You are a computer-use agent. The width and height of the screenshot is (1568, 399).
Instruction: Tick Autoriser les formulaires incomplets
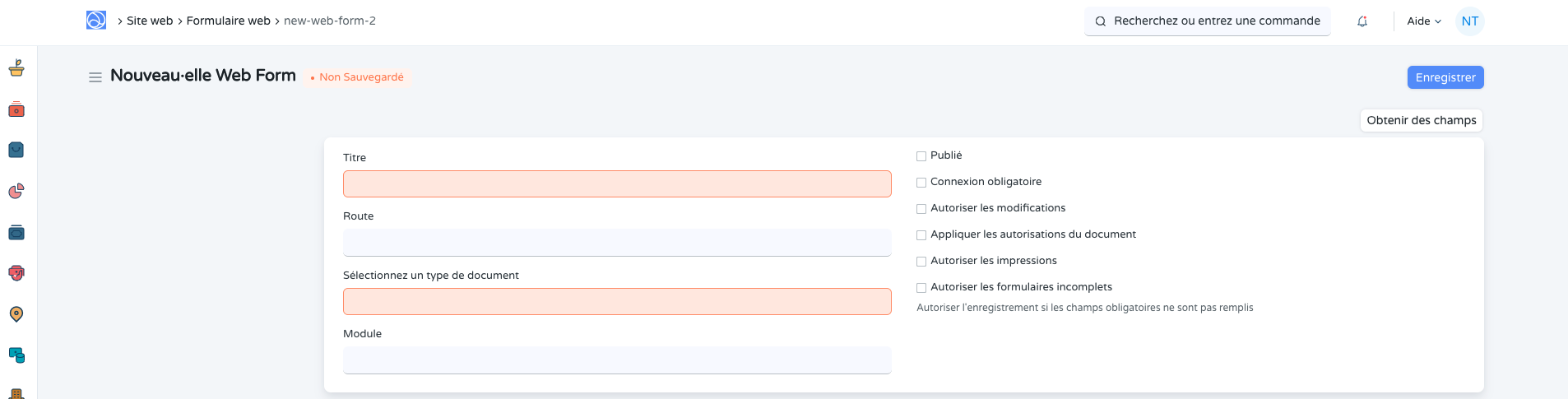coord(921,288)
